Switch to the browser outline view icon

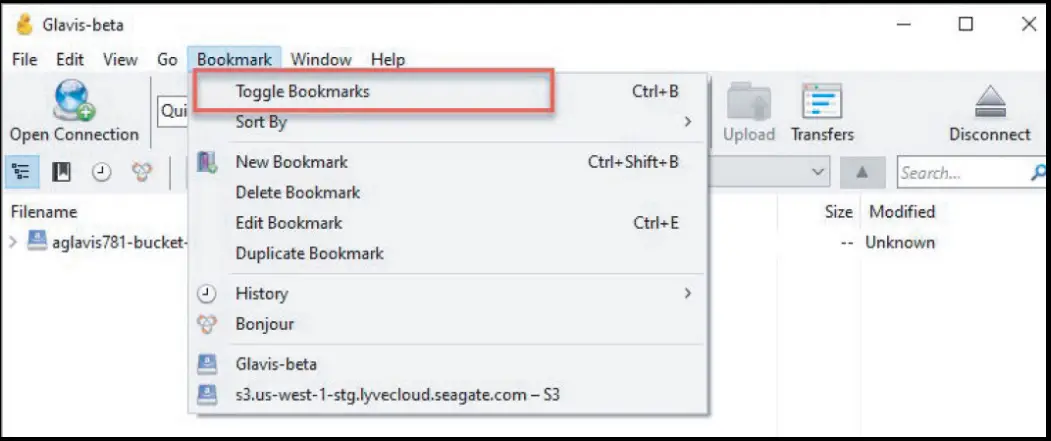coord(23,173)
